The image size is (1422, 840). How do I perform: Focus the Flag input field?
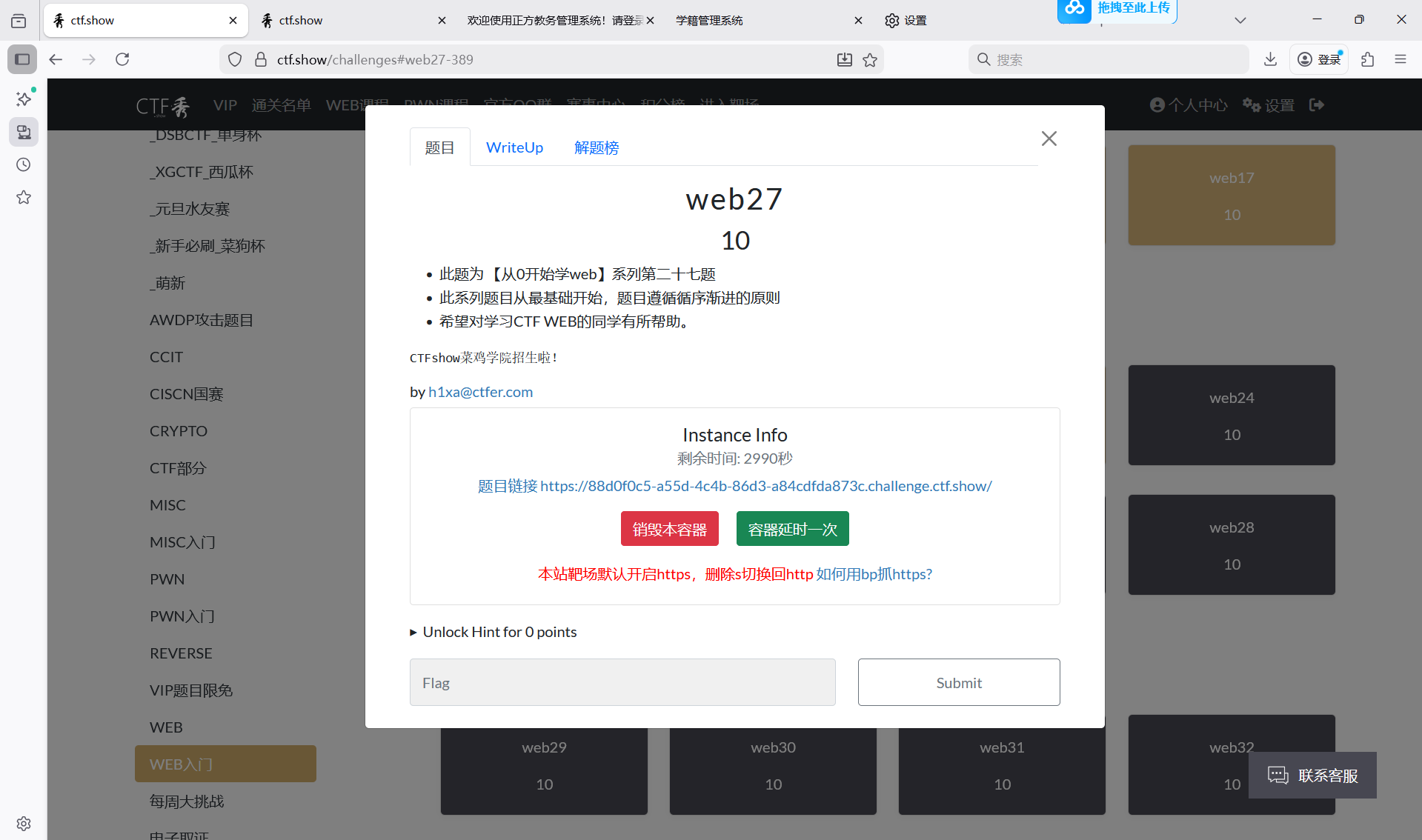[622, 682]
